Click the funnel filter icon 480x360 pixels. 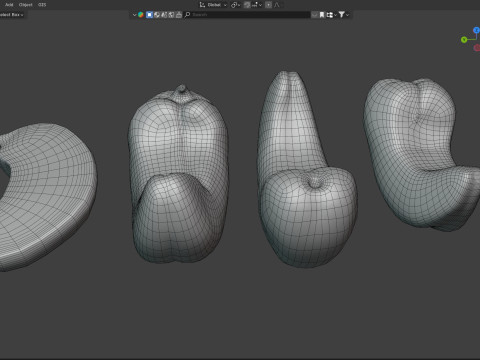coord(342,15)
